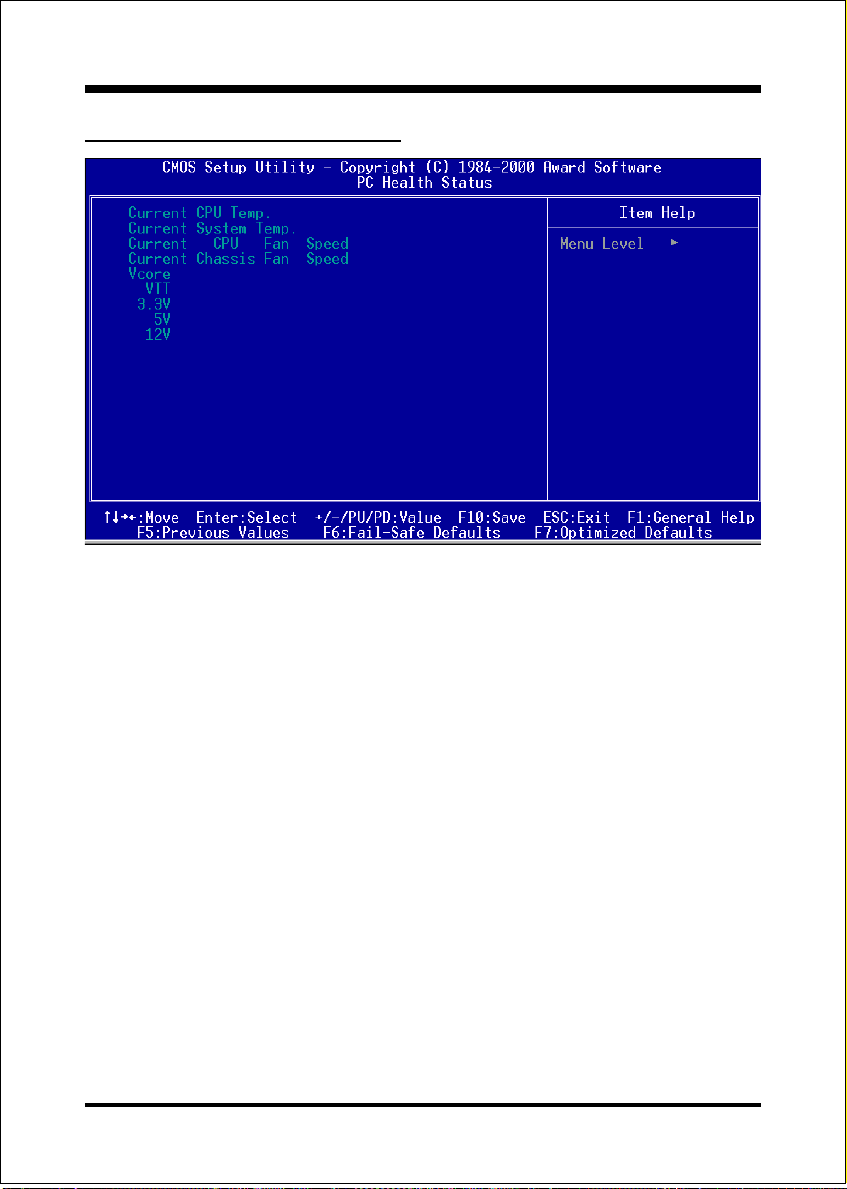847x1189 pixels.
Task: Click the 3.3V voltage row
Action: coord(153,303)
